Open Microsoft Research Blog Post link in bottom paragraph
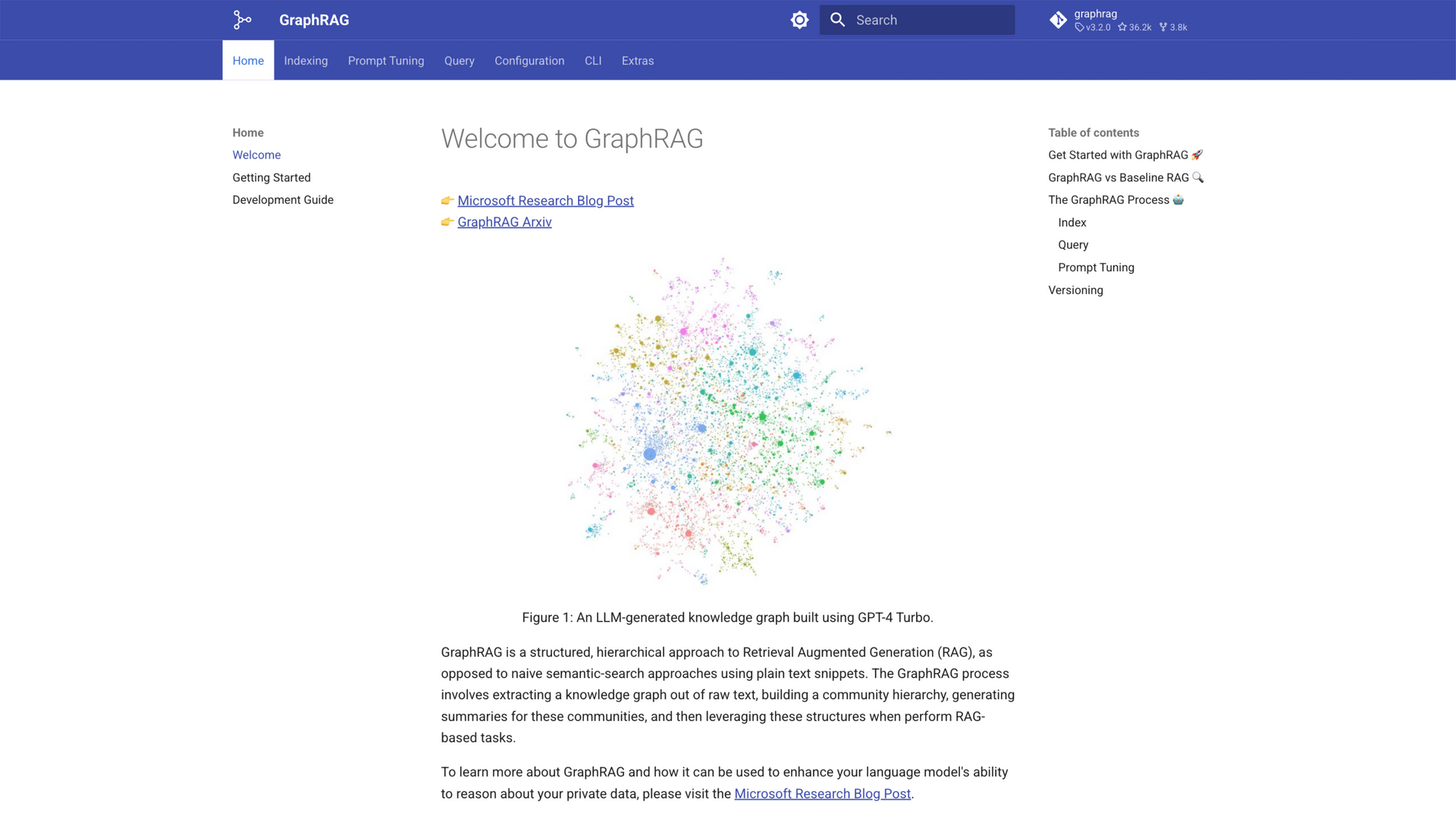The image size is (1456, 819). [x=822, y=793]
